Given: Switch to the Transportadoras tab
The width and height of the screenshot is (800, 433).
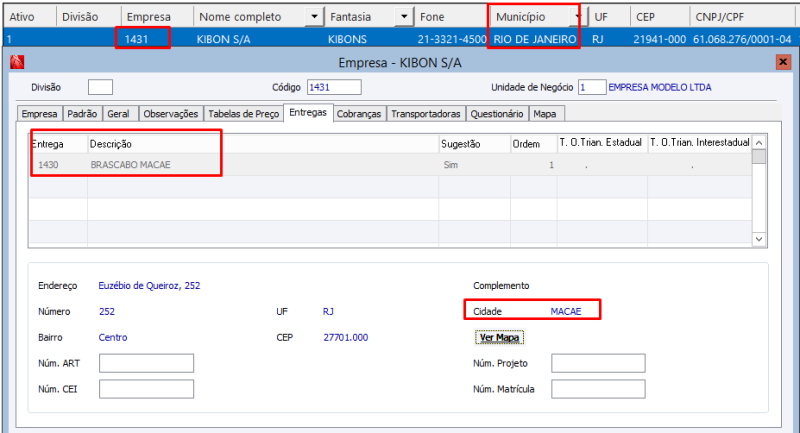Looking at the screenshot, I should pos(426,114).
